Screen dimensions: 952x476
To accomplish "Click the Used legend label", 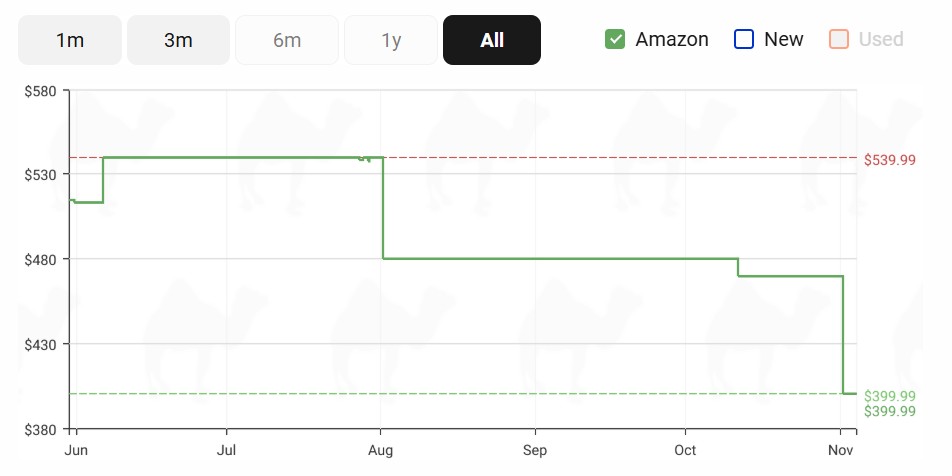I will click(881, 40).
